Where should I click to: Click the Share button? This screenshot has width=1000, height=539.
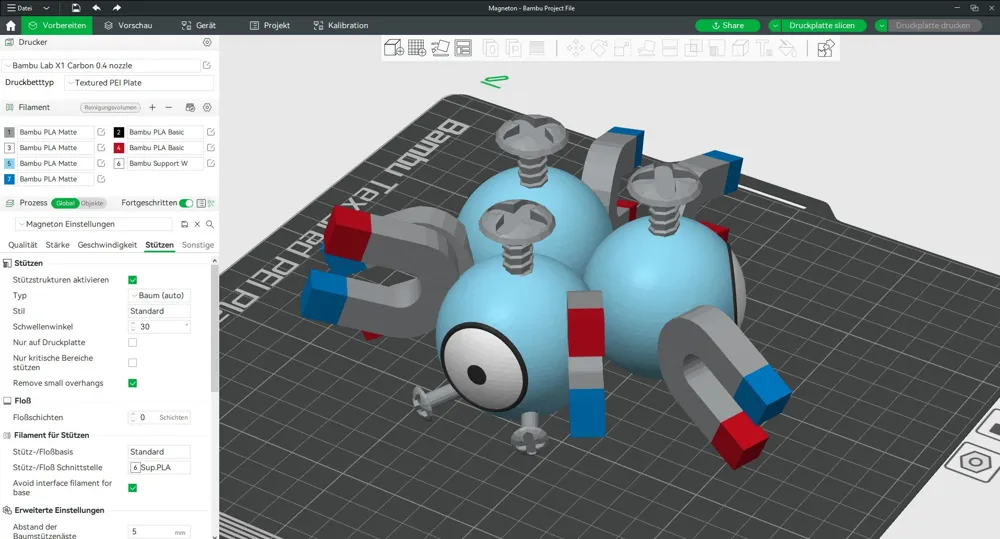[728, 26]
